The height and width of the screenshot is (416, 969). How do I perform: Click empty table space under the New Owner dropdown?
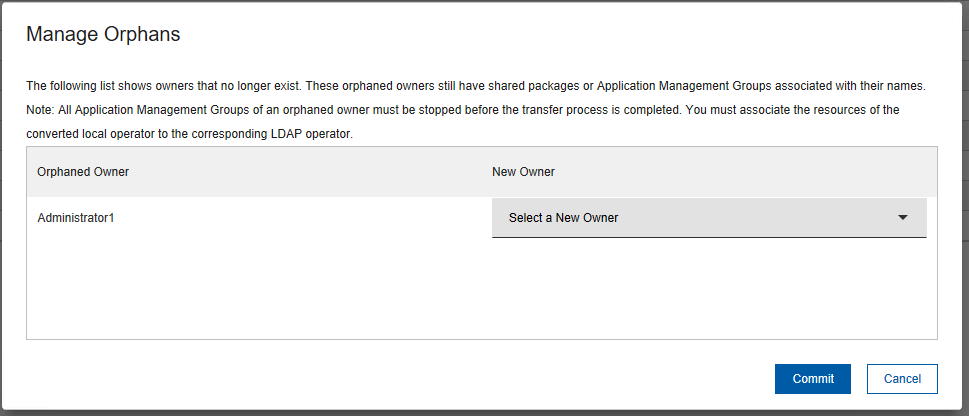pyautogui.click(x=708, y=290)
